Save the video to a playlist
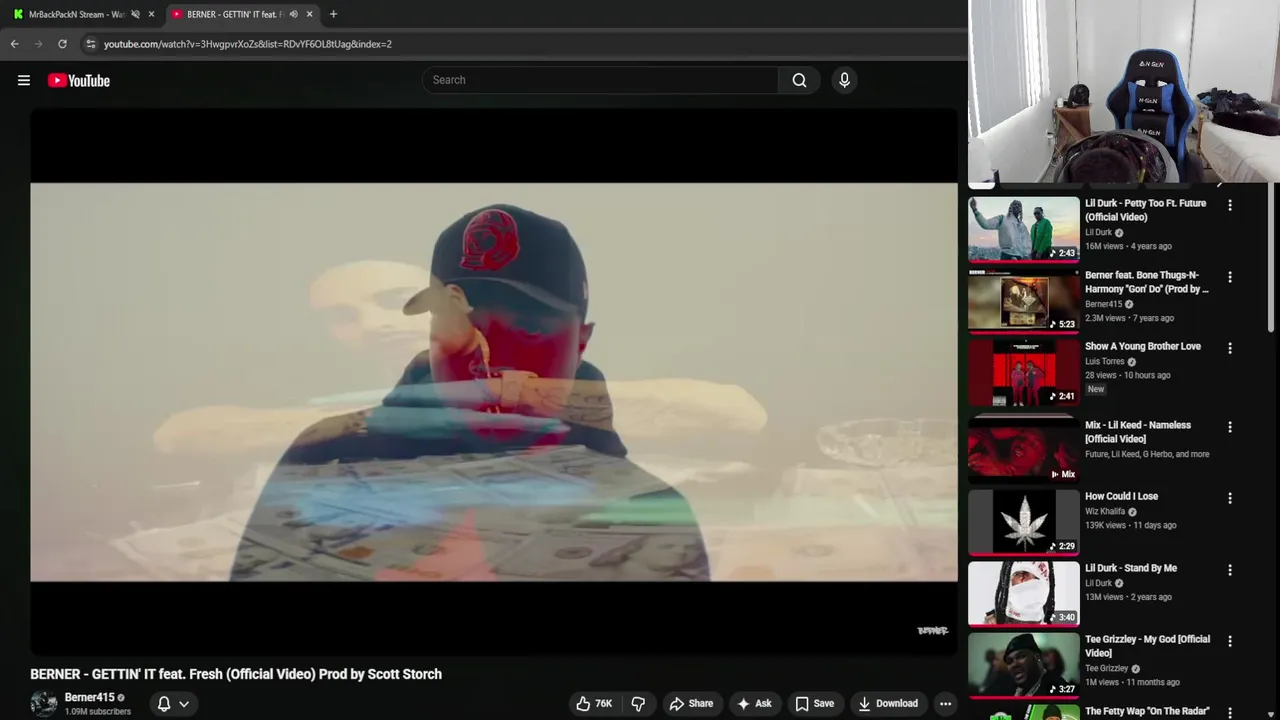1280x720 pixels. [814, 704]
